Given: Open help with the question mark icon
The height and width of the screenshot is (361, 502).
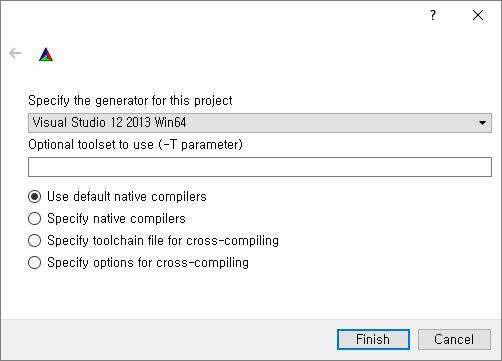Looking at the screenshot, I should [433, 15].
